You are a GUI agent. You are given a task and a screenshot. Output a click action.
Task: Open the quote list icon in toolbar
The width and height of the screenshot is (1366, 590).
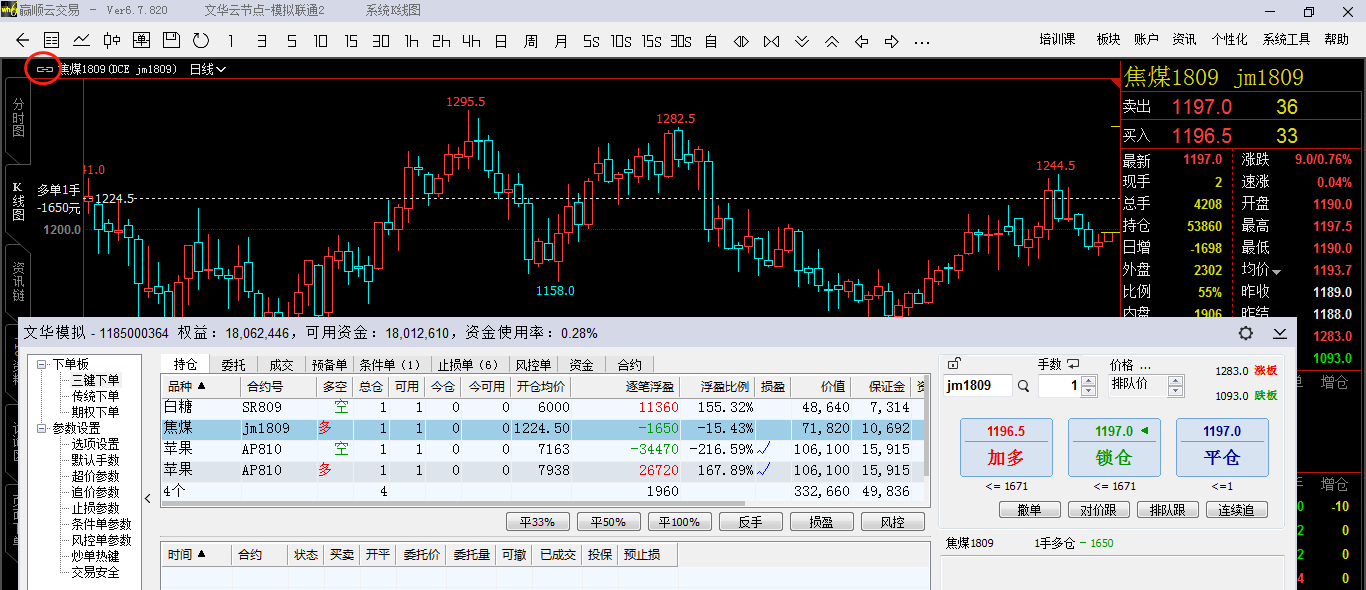click(x=52, y=41)
